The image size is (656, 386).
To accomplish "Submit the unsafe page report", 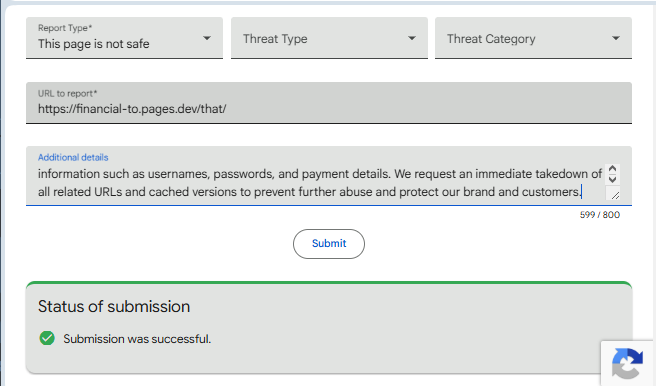I will pos(329,244).
